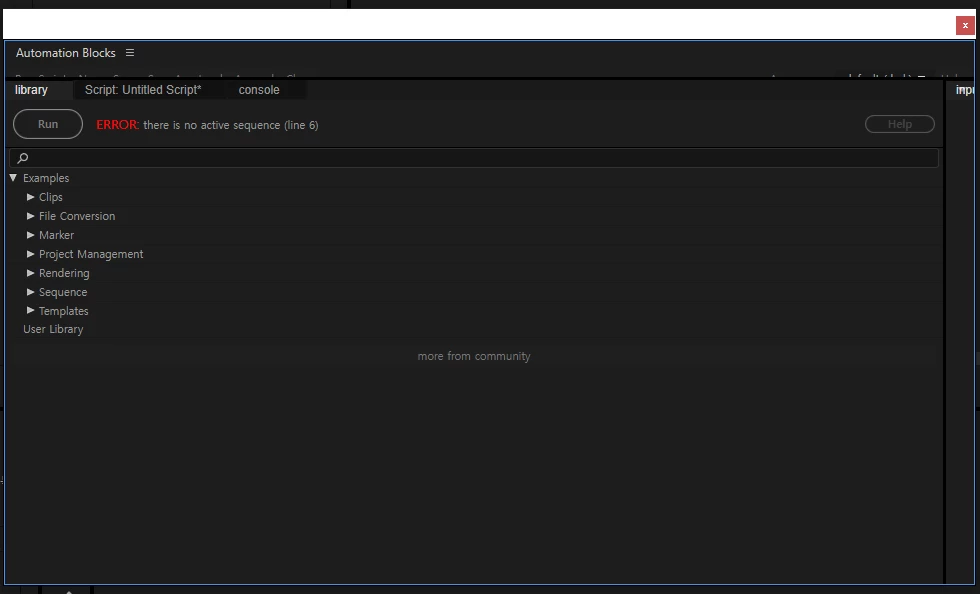980x594 pixels.
Task: Expand the File Conversion folder arrow
Action: [x=30, y=216]
